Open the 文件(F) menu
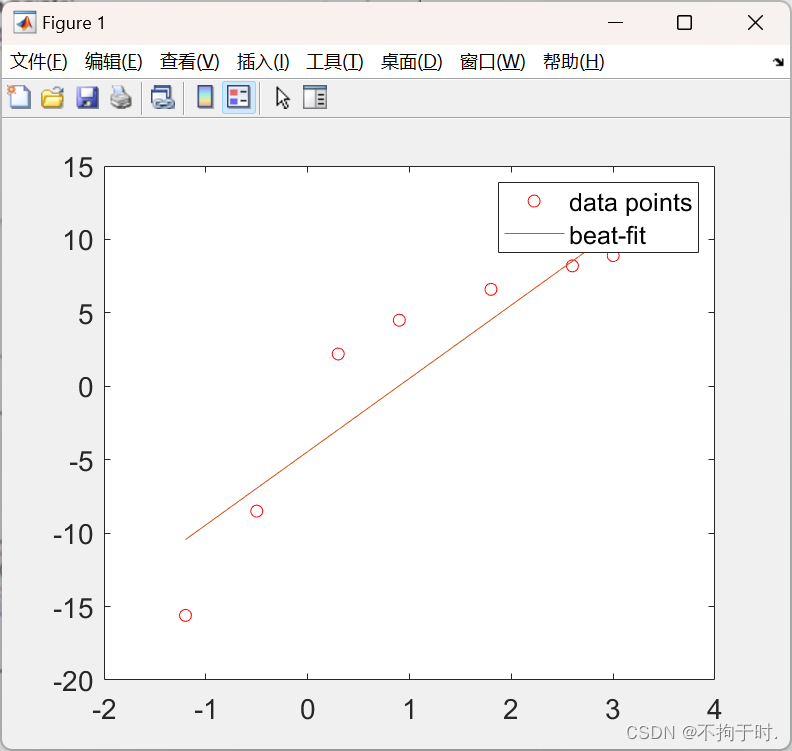 tap(39, 62)
